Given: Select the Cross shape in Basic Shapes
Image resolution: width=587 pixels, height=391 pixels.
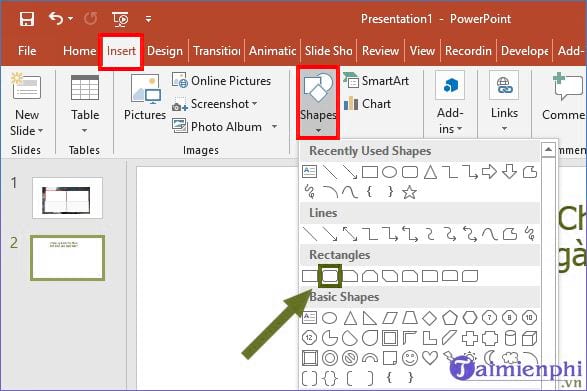Looking at the screenshot, I should pyautogui.click(x=470, y=338).
